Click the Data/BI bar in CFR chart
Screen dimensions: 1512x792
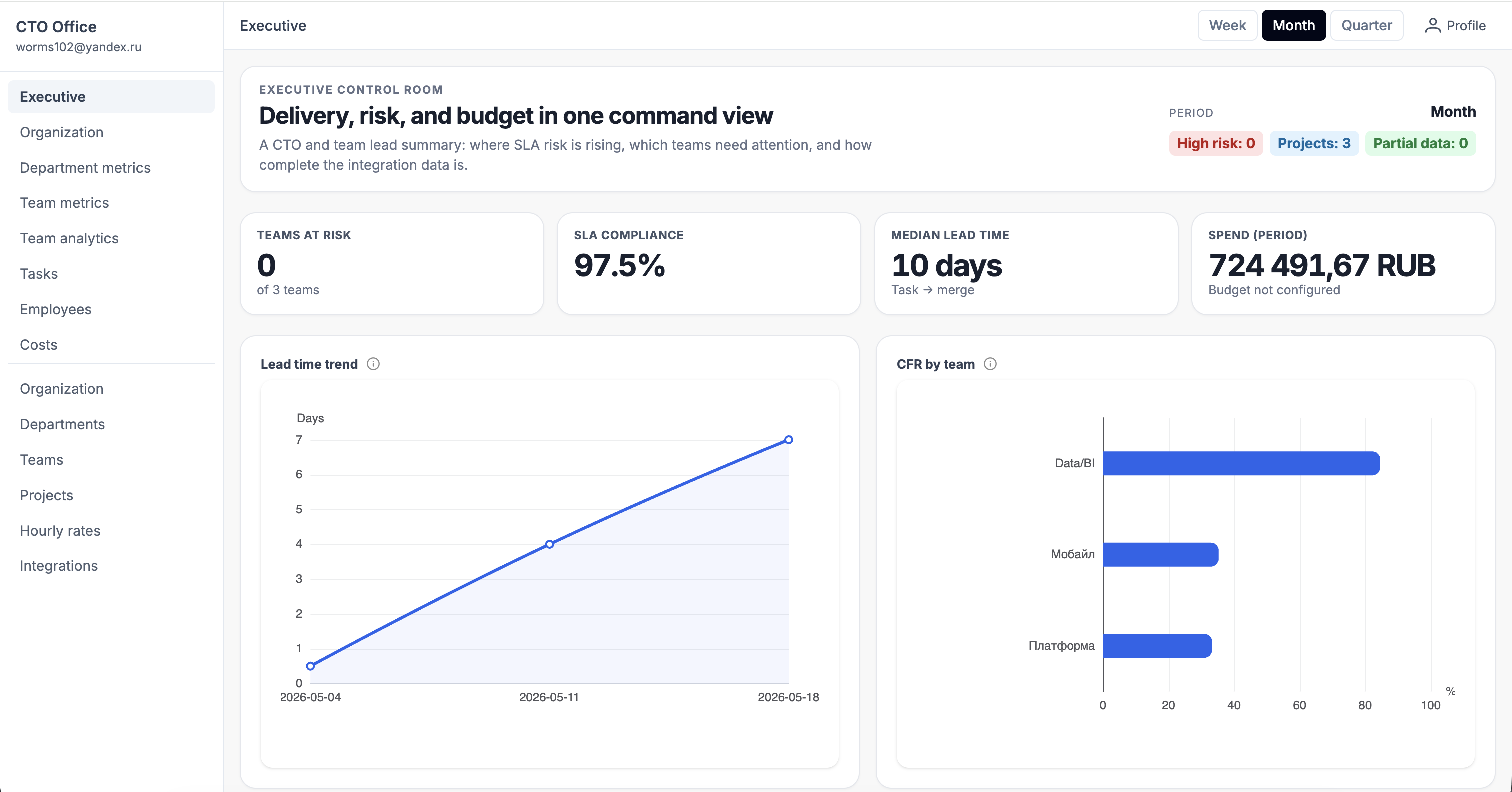tap(1241, 464)
